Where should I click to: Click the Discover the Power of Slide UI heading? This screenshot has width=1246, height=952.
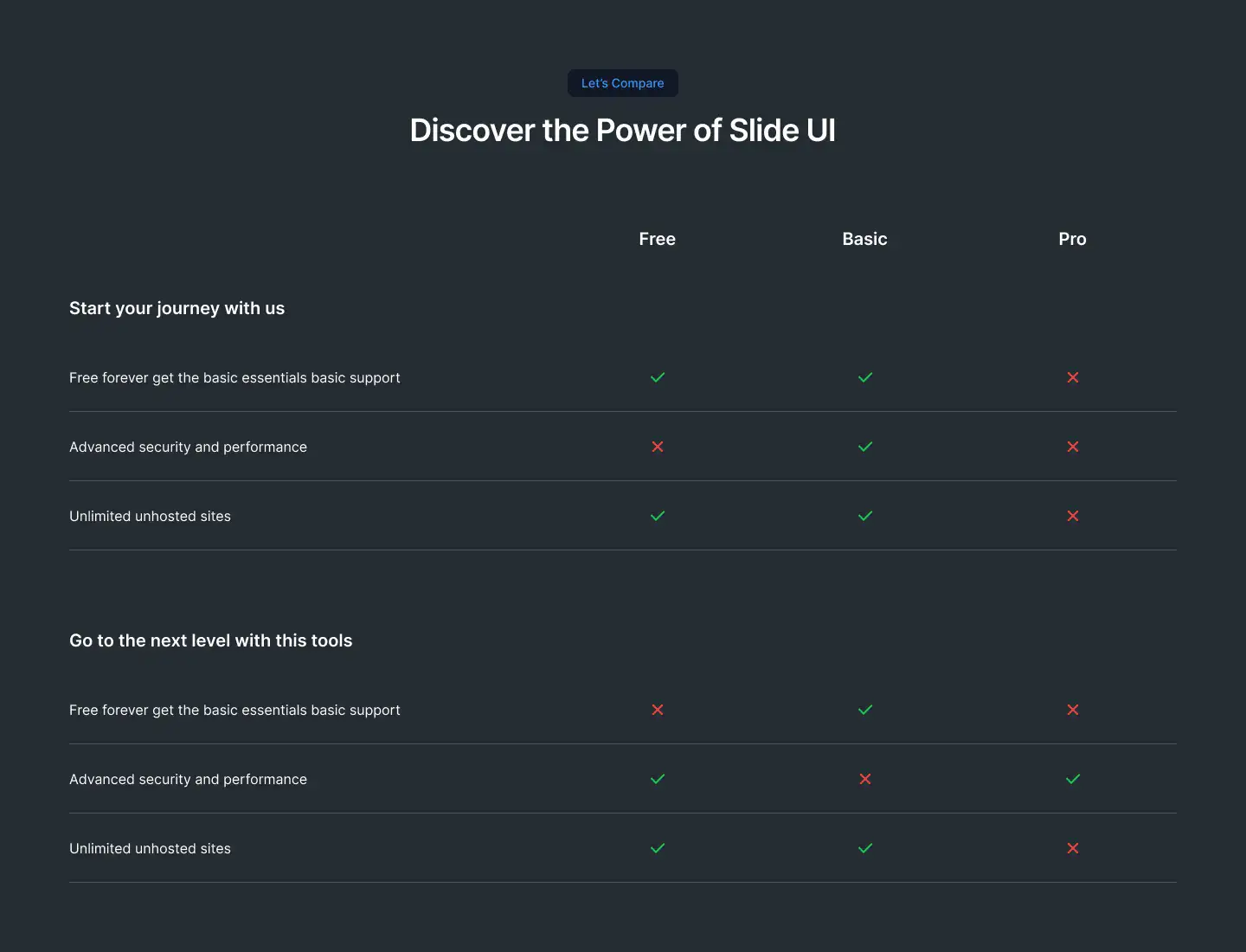pos(623,131)
